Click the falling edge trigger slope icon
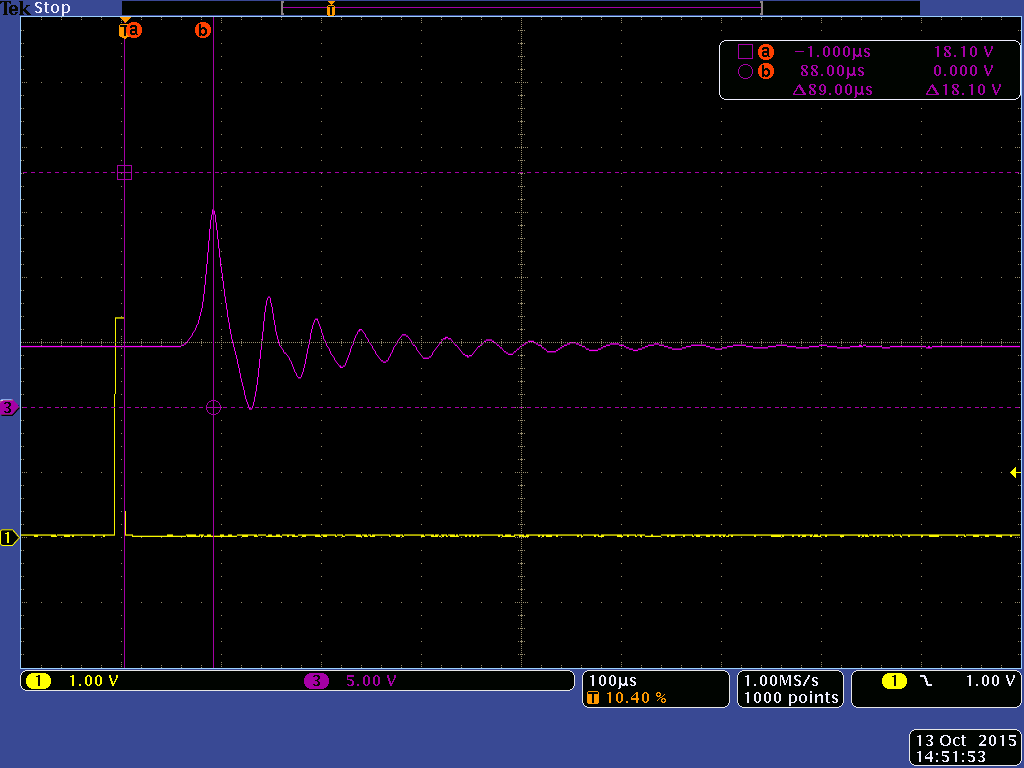Viewport: 1024px width, 768px height. point(927,681)
